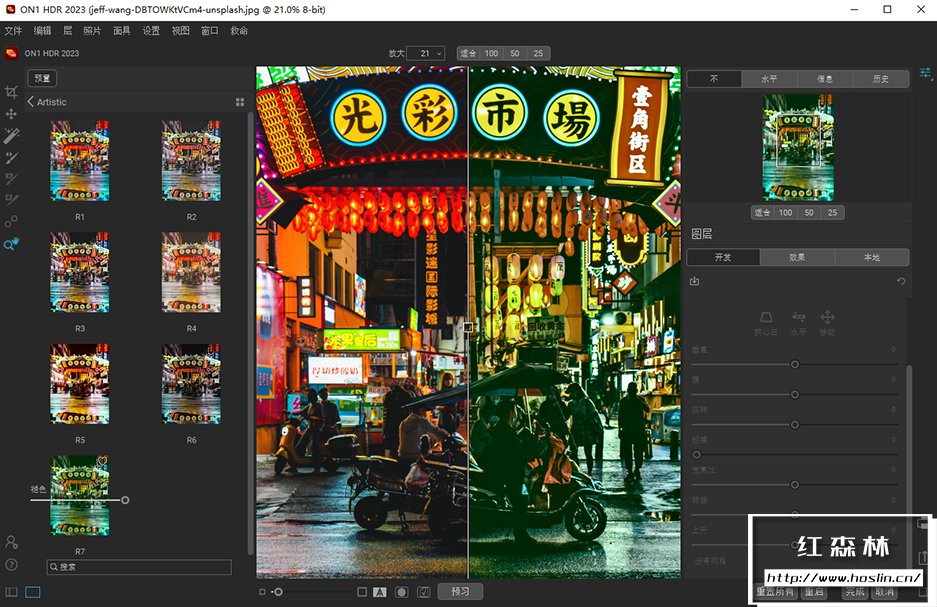The image size is (937, 607).
Task: Toggle the soft proof checkbox in the bottom bar
Action: point(423,593)
